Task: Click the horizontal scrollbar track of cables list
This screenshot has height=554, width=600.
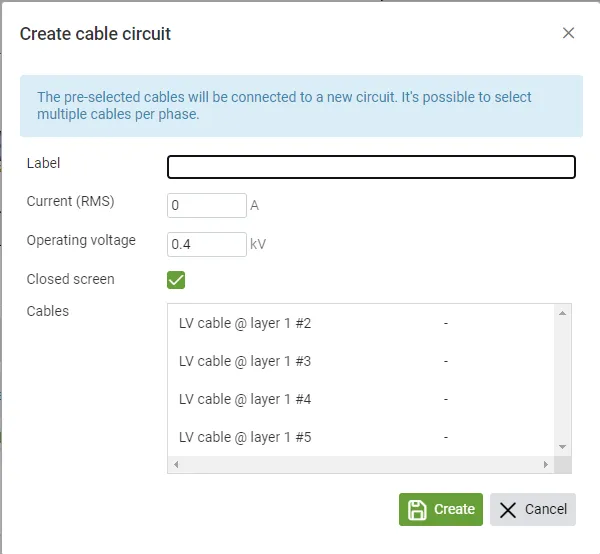Action: pos(360,465)
